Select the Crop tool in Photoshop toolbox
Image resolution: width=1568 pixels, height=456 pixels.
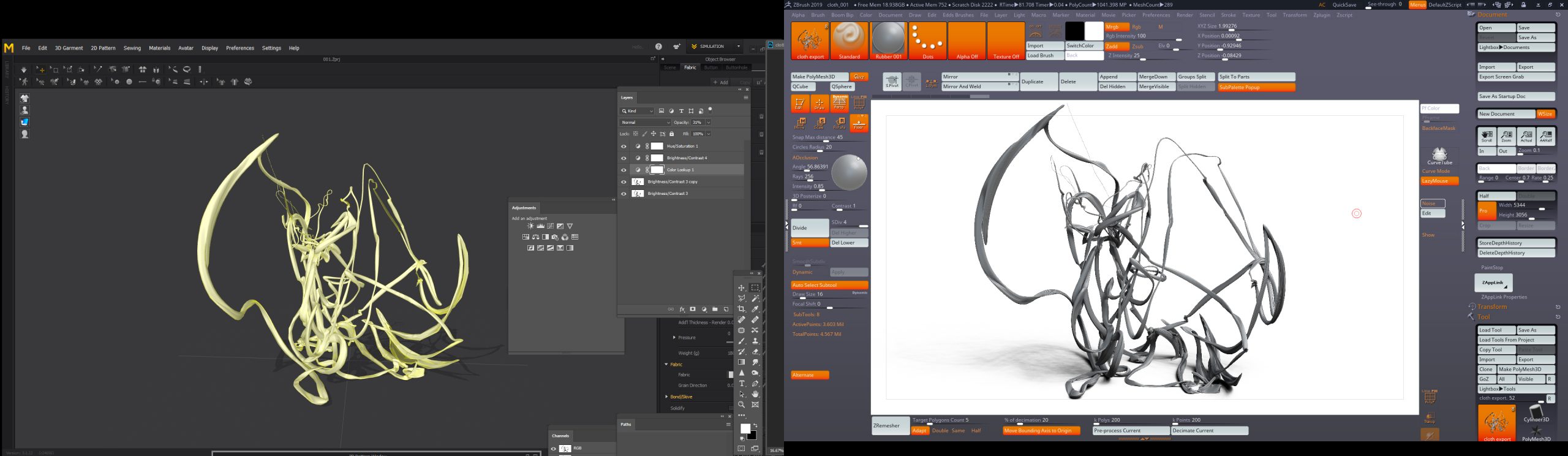(742, 309)
